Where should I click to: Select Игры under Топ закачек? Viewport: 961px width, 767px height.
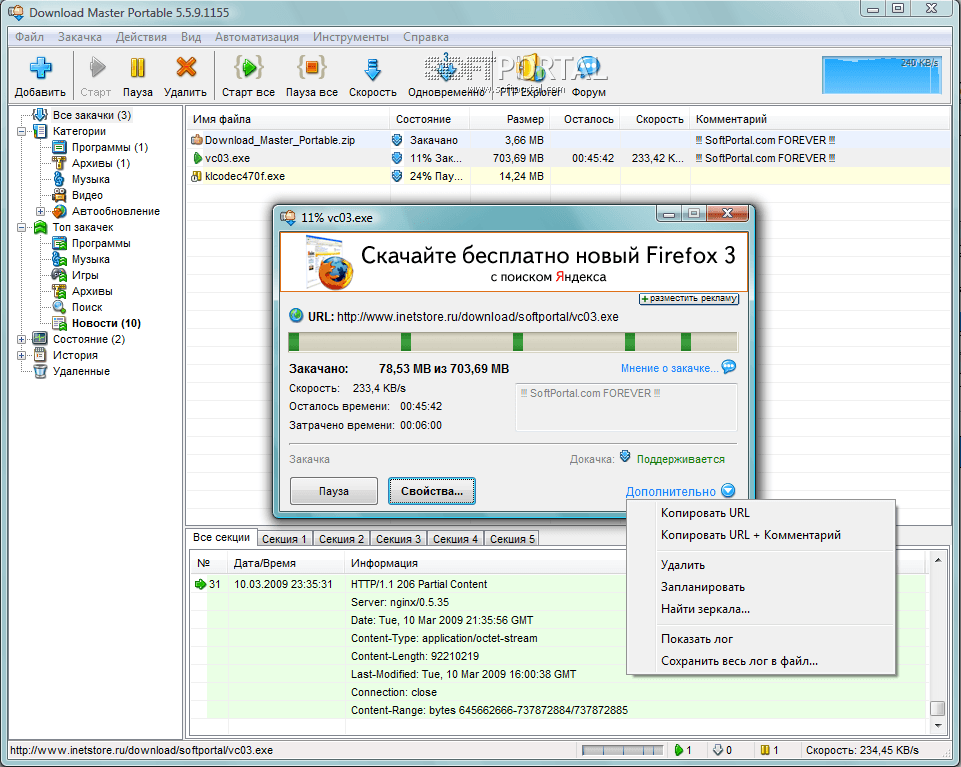point(85,275)
